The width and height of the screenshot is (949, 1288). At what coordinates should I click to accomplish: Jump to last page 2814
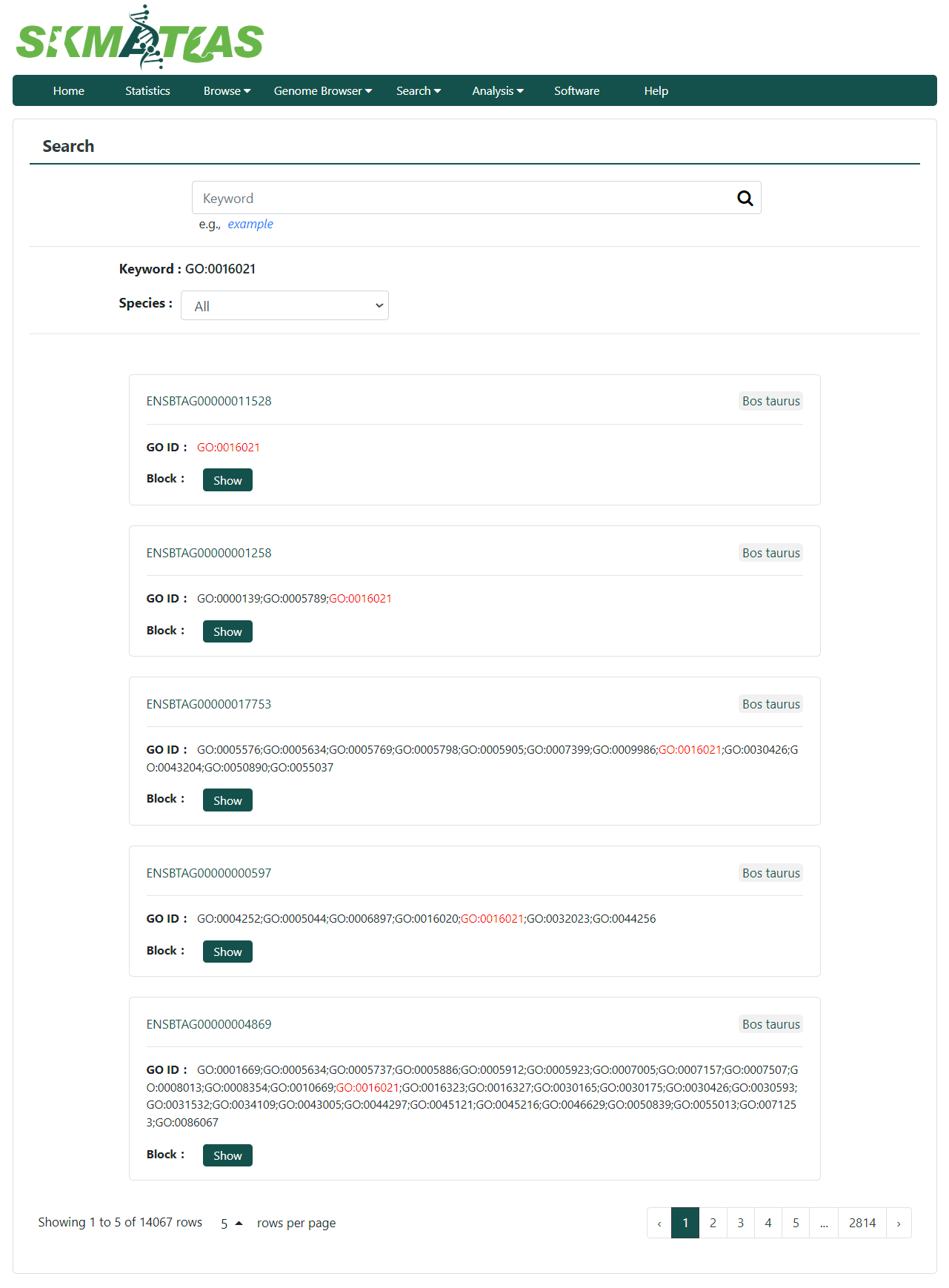862,1223
